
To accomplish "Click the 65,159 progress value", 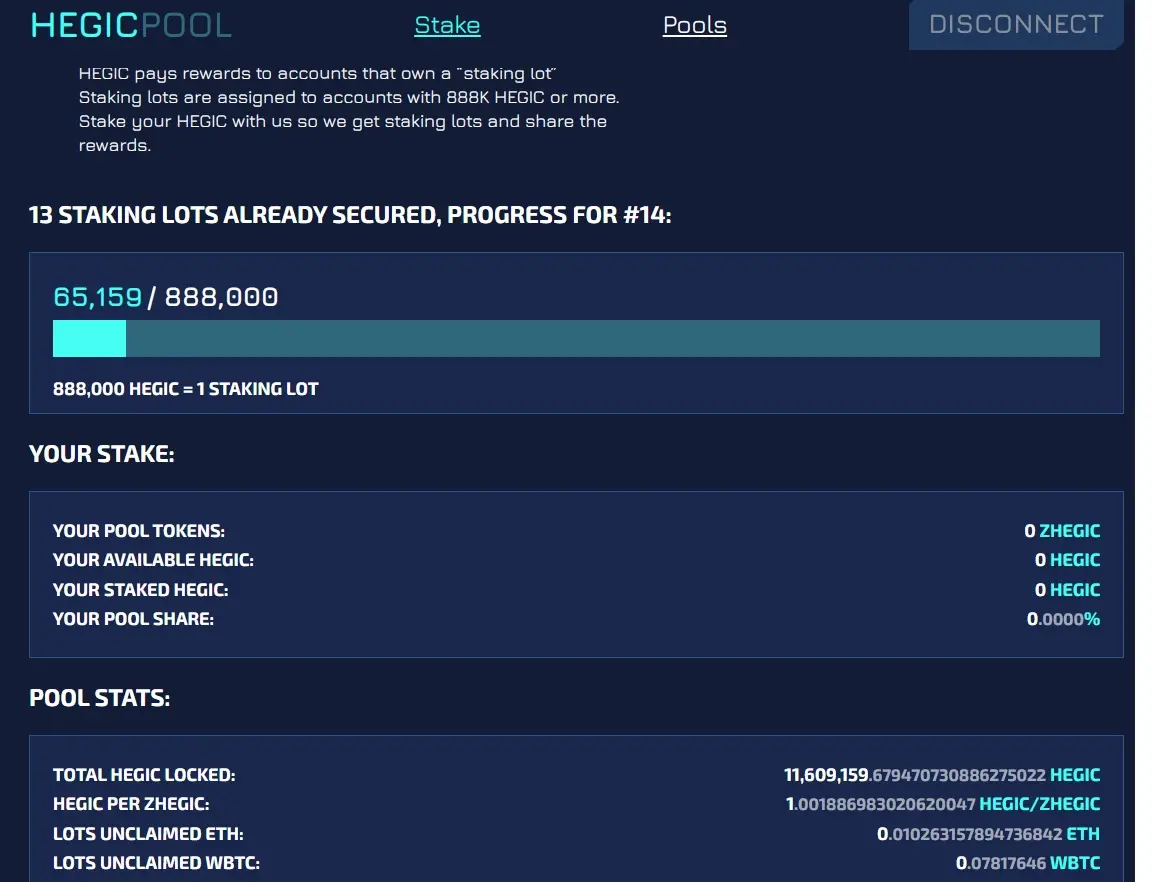I will click(97, 297).
